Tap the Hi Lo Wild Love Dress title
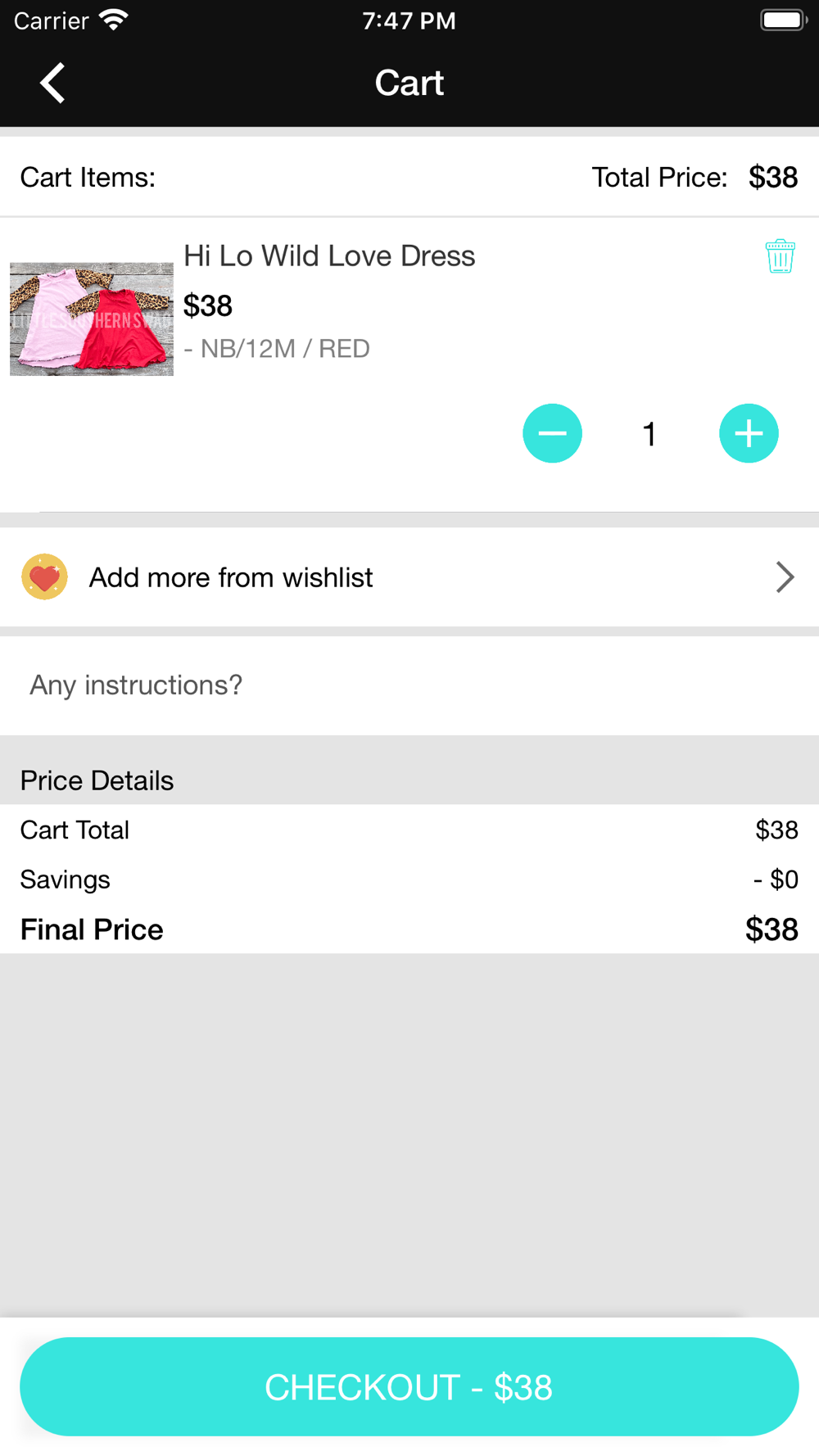 tap(329, 256)
